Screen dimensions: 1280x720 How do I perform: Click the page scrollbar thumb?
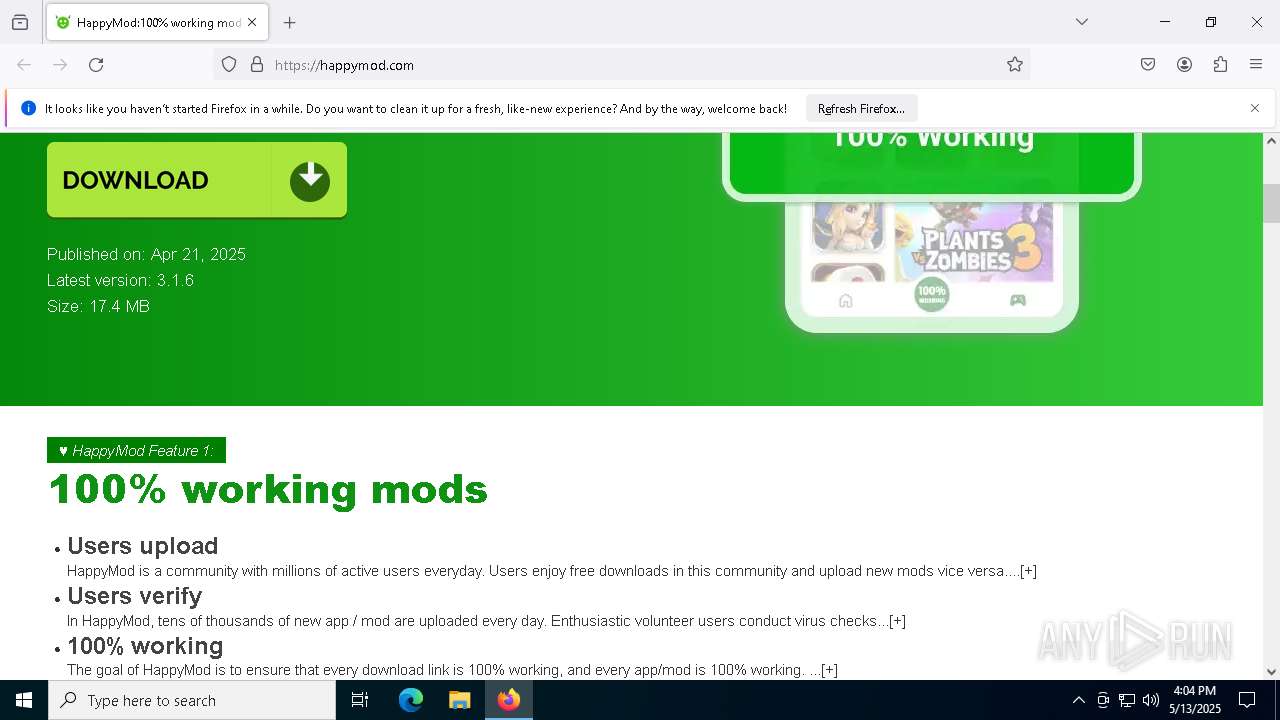1271,203
